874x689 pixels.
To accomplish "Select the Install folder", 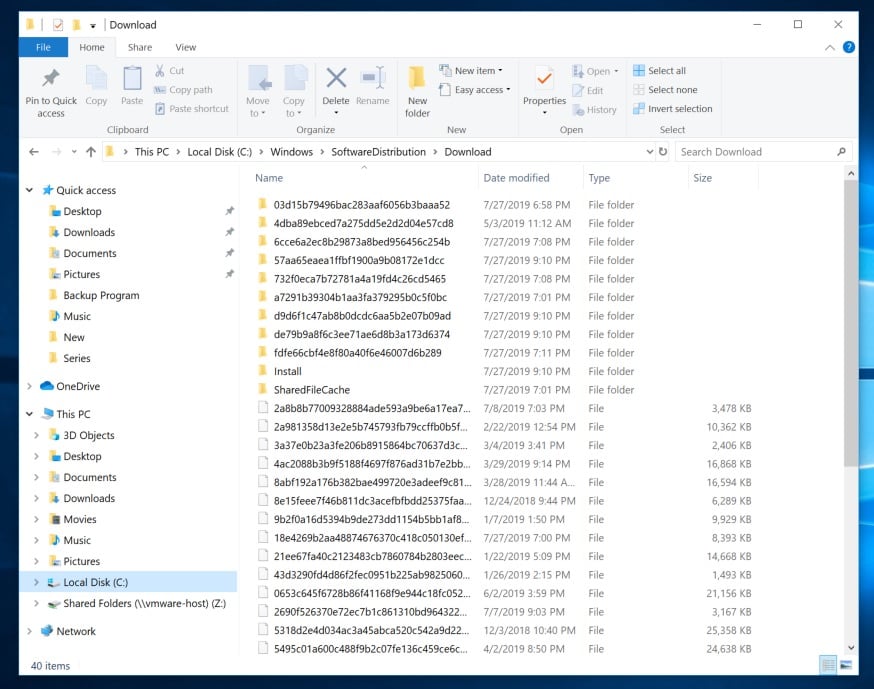I will point(288,371).
